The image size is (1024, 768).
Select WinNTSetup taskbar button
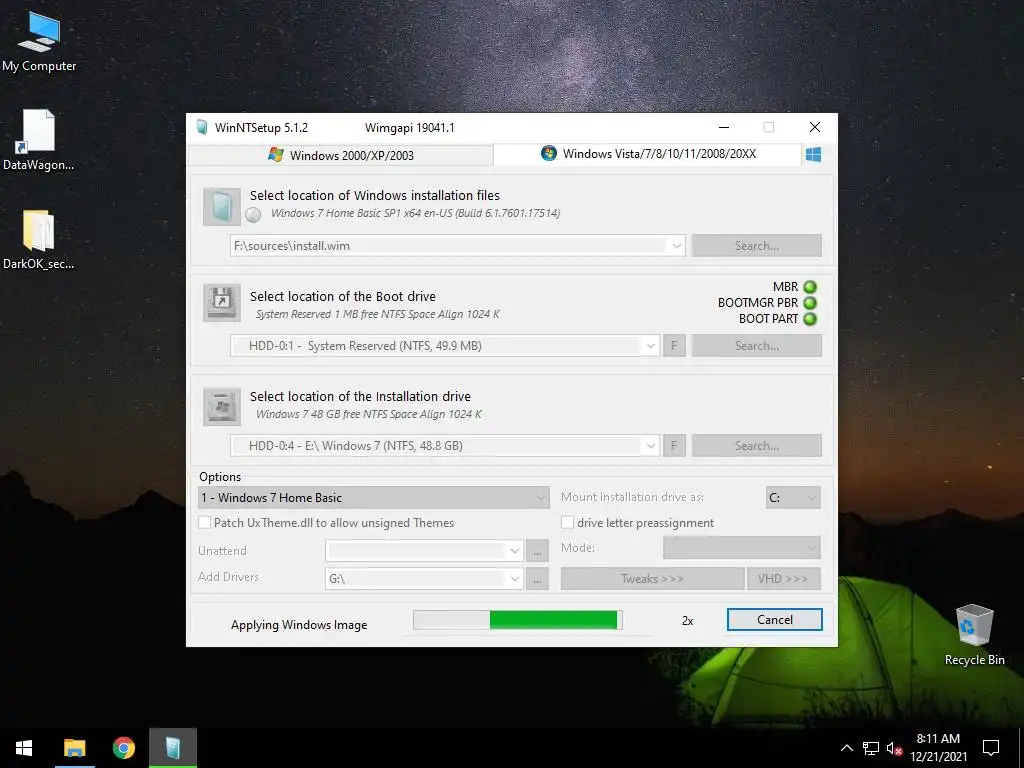[x=172, y=748]
